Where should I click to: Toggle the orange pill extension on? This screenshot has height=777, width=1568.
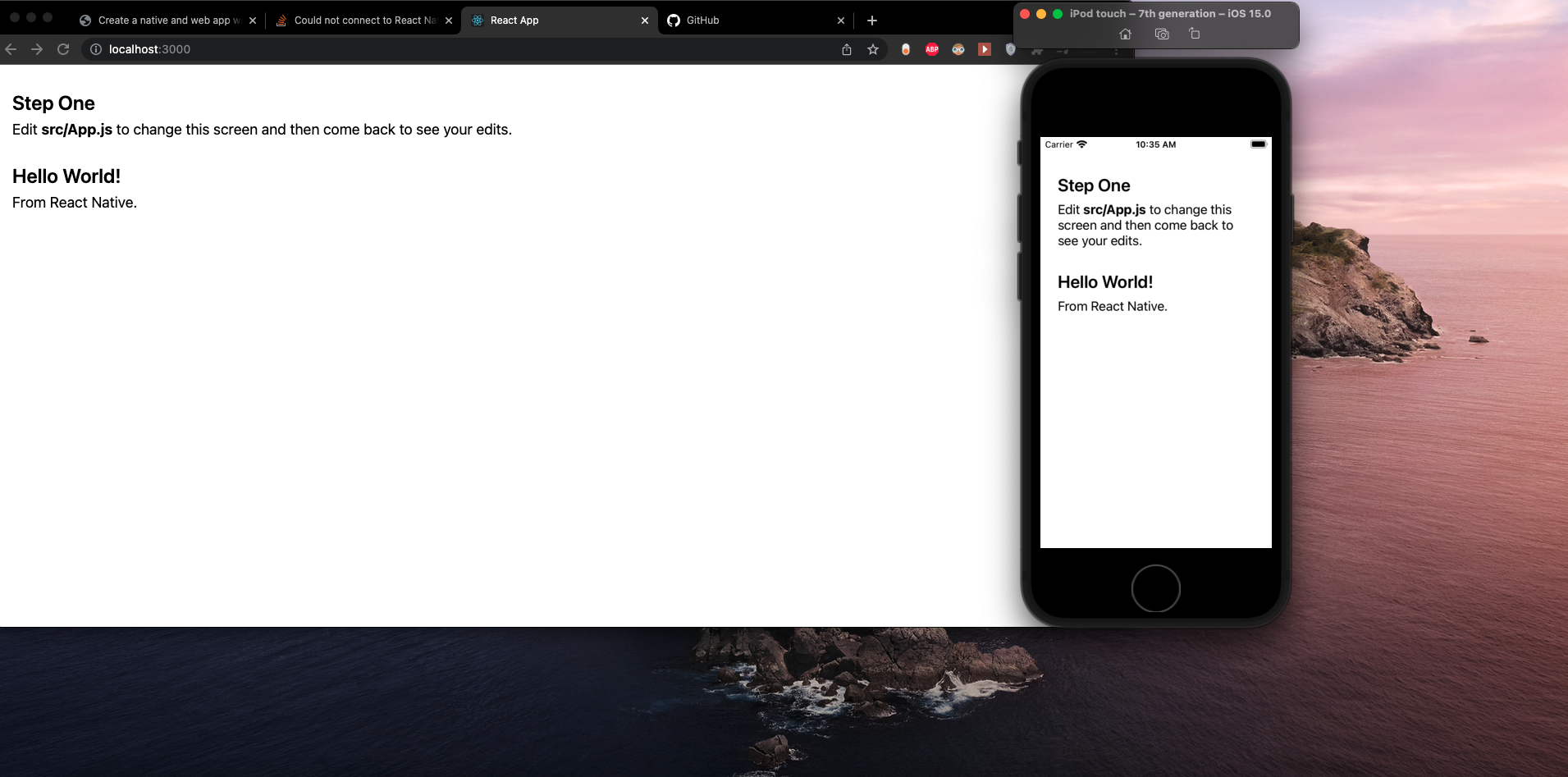point(906,49)
